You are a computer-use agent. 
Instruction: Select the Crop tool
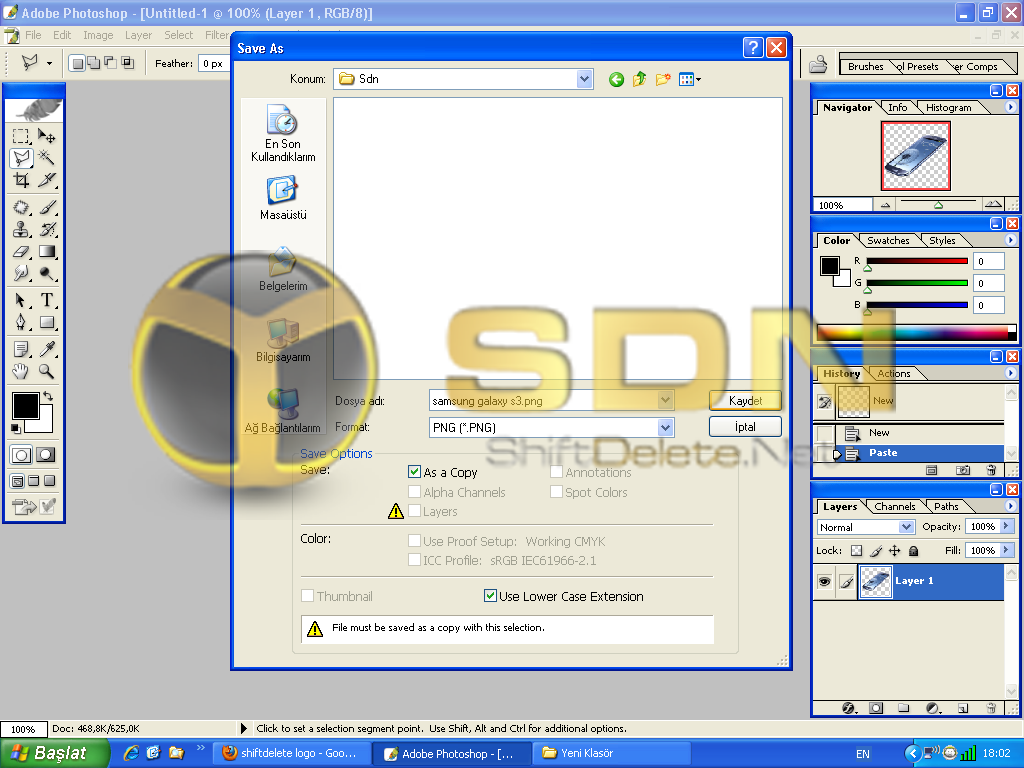[21, 180]
